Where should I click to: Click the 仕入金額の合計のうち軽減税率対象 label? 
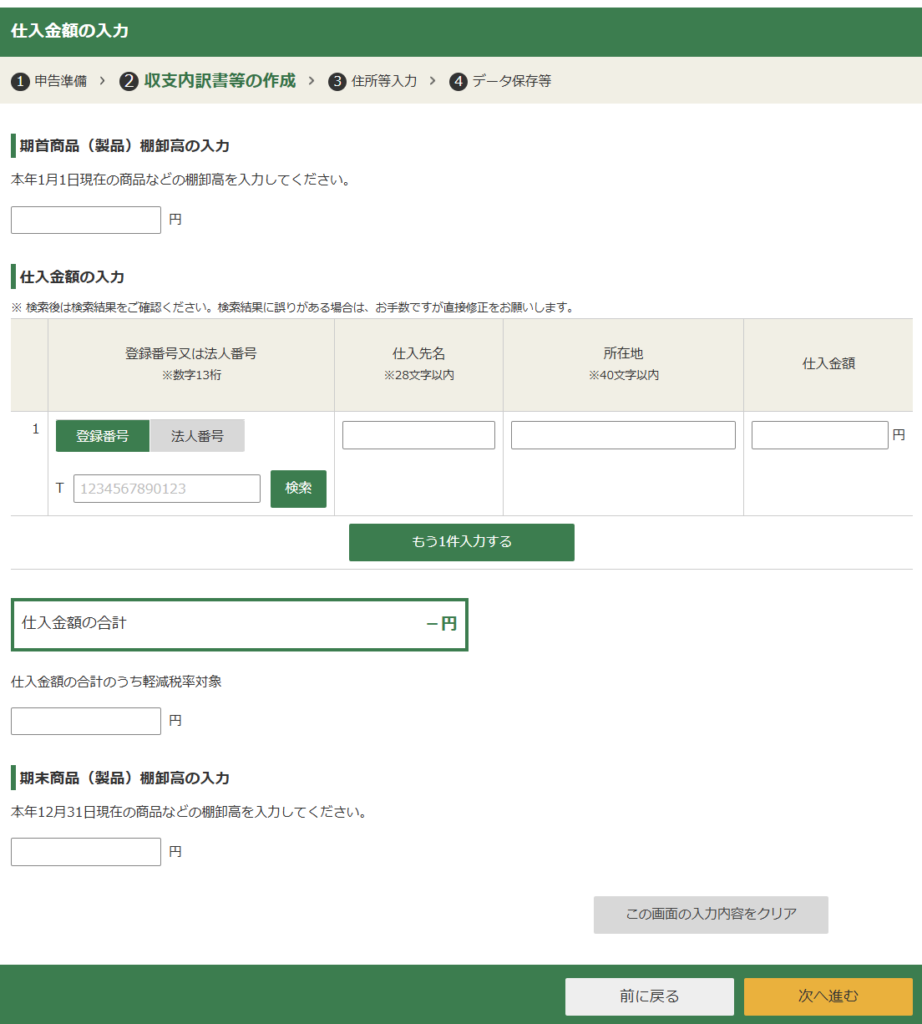point(116,682)
